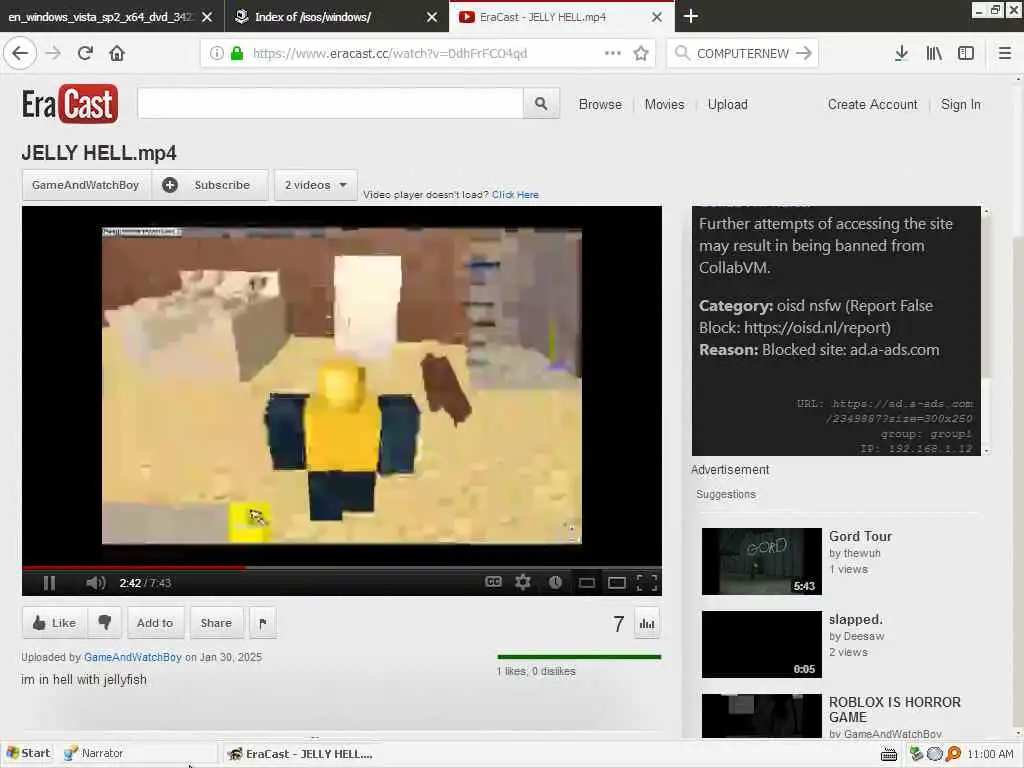Screen dimensions: 1024x768
Task: Open slapped. video thumbnail
Action: pos(761,644)
